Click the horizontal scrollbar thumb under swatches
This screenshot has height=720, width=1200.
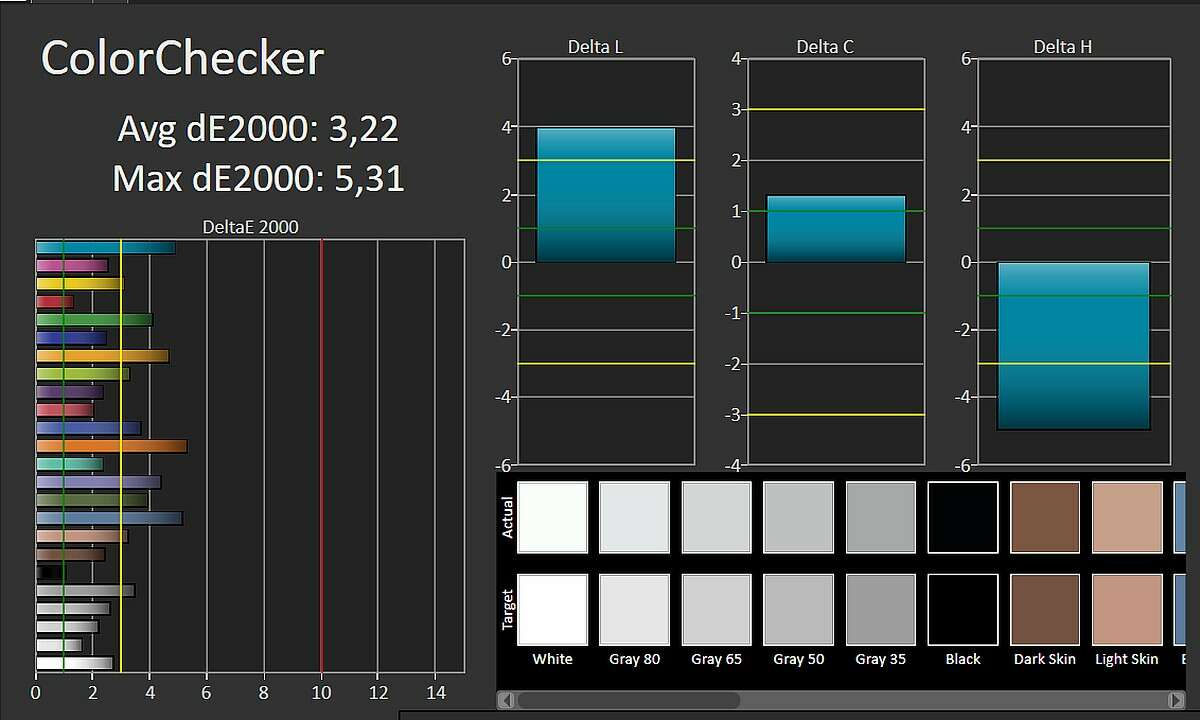(628, 700)
